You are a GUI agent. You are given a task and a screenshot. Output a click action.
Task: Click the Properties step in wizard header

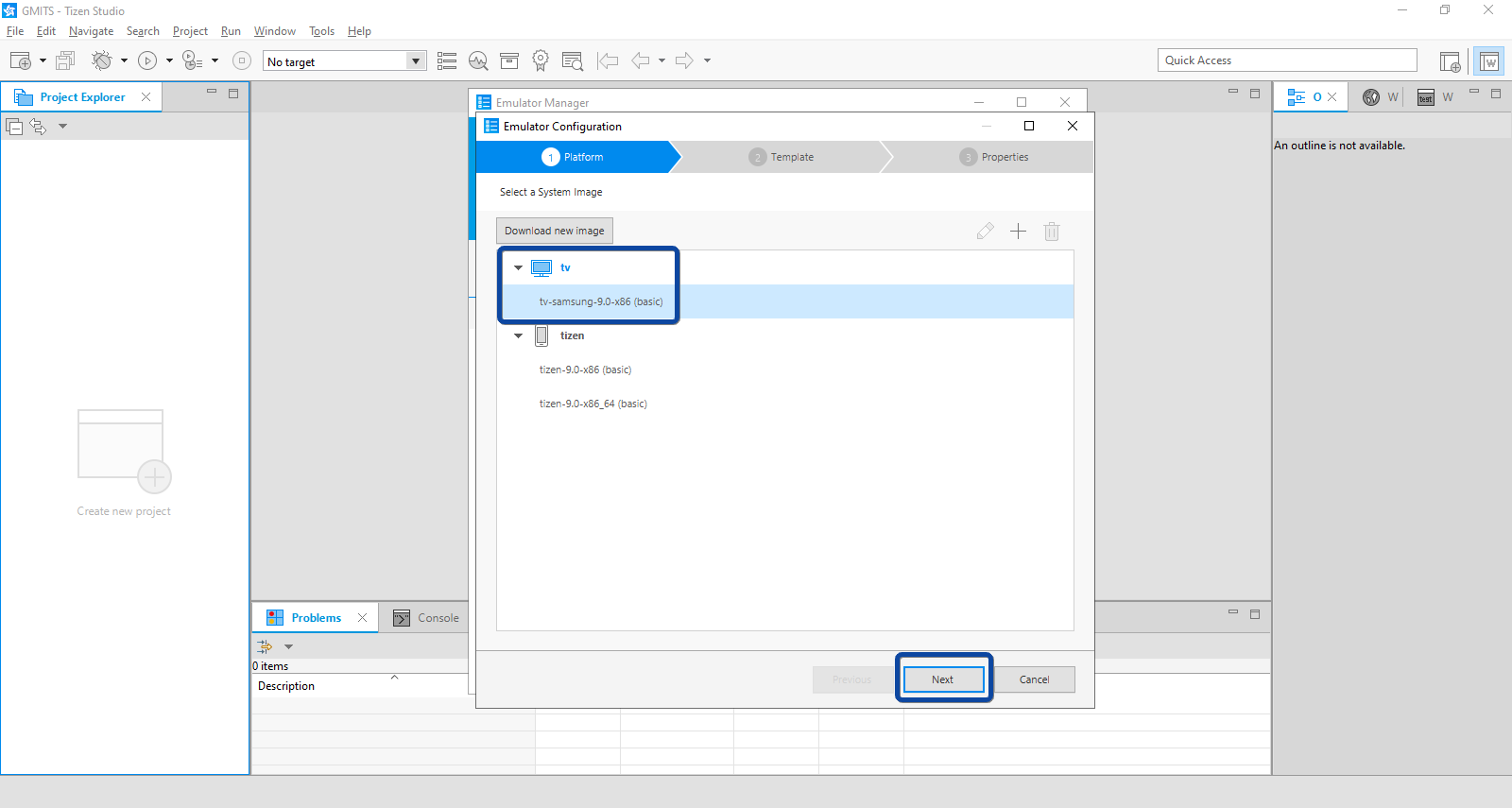(993, 157)
